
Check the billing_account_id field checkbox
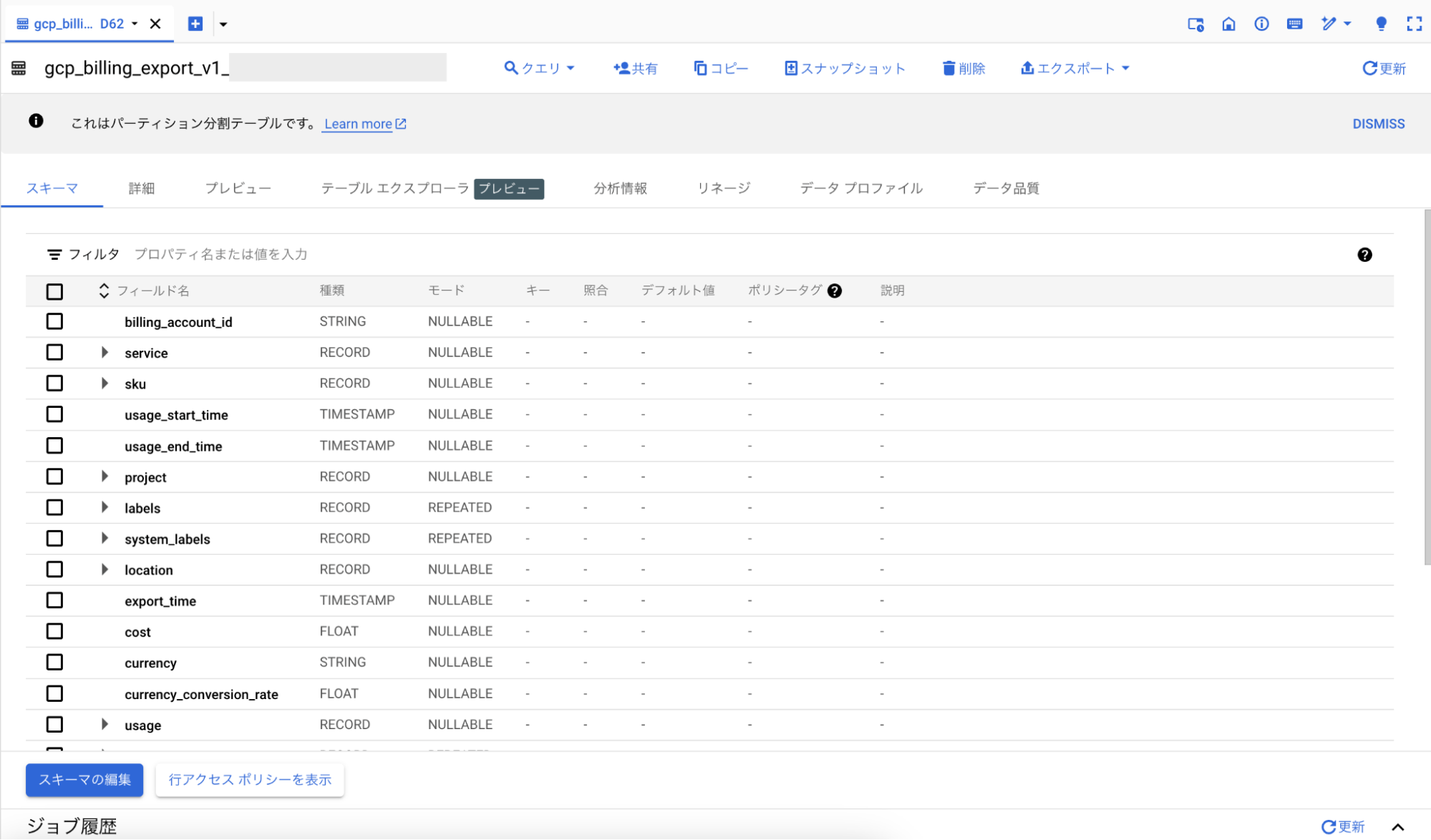[x=54, y=321]
